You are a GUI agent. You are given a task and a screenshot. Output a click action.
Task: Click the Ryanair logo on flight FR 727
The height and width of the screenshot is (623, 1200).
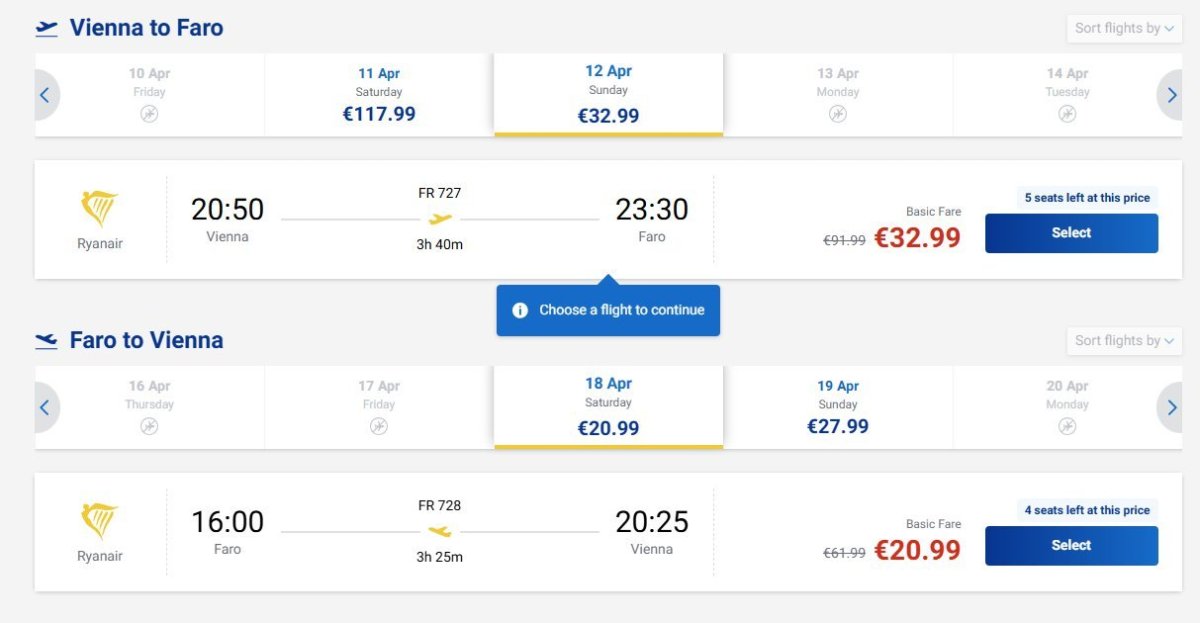click(x=99, y=209)
